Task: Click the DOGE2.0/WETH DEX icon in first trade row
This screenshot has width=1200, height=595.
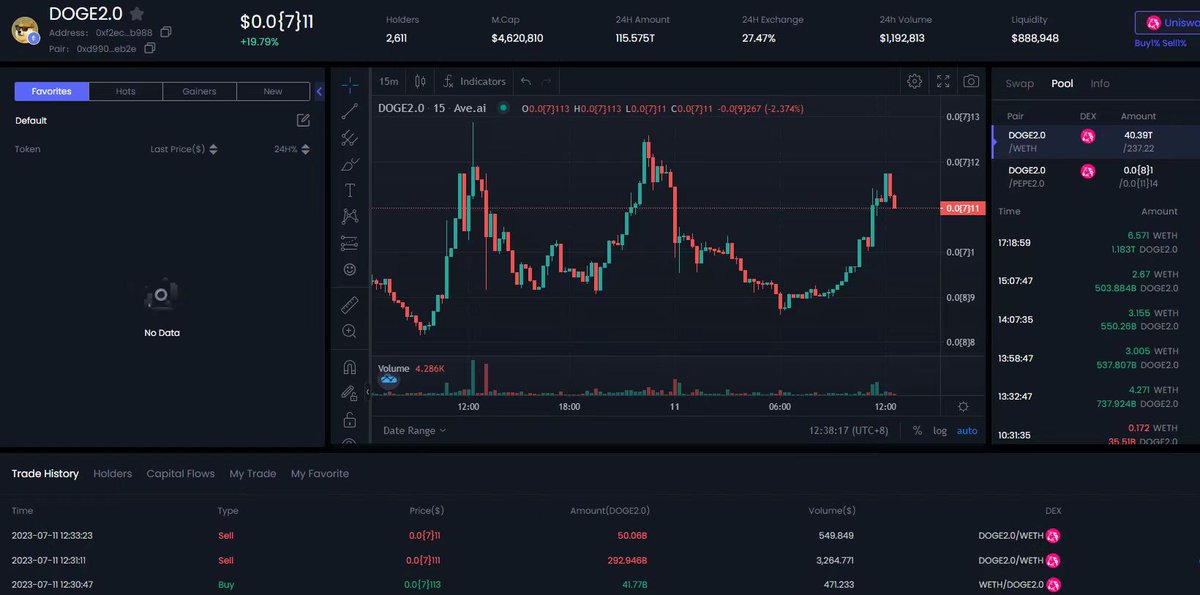Action: 1053,536
